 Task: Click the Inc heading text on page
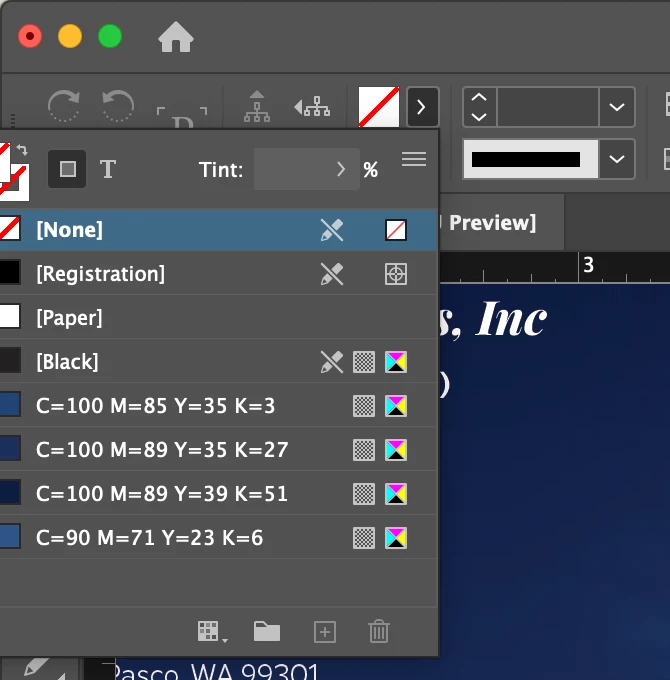pyautogui.click(x=512, y=319)
